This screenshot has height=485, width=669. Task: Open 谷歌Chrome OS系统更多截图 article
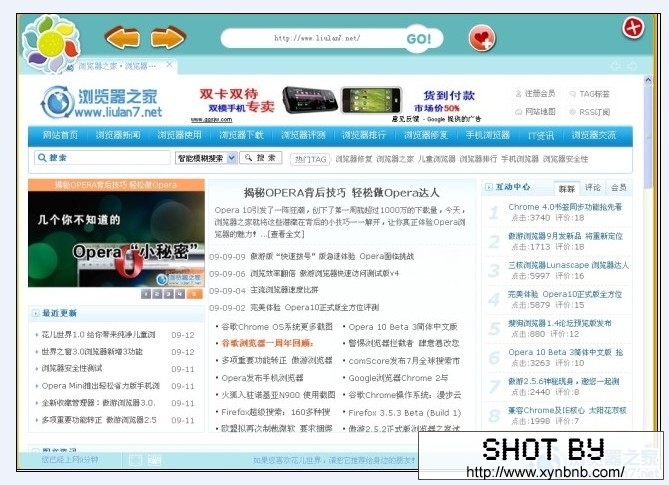click(x=276, y=327)
